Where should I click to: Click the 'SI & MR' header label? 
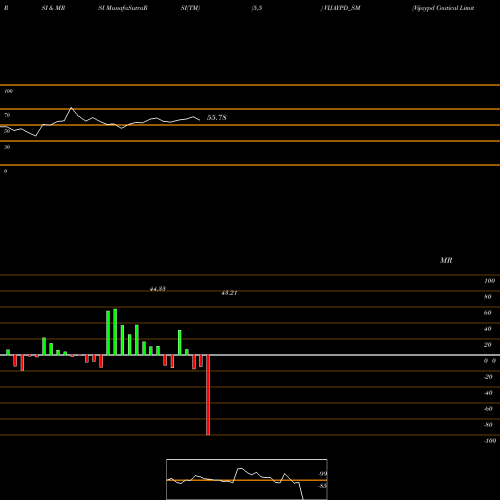(x=53, y=8)
